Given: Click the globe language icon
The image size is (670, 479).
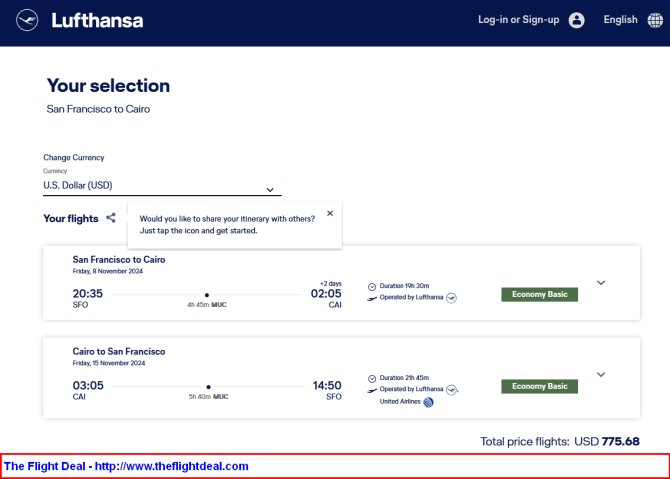Looking at the screenshot, I should [x=655, y=20].
